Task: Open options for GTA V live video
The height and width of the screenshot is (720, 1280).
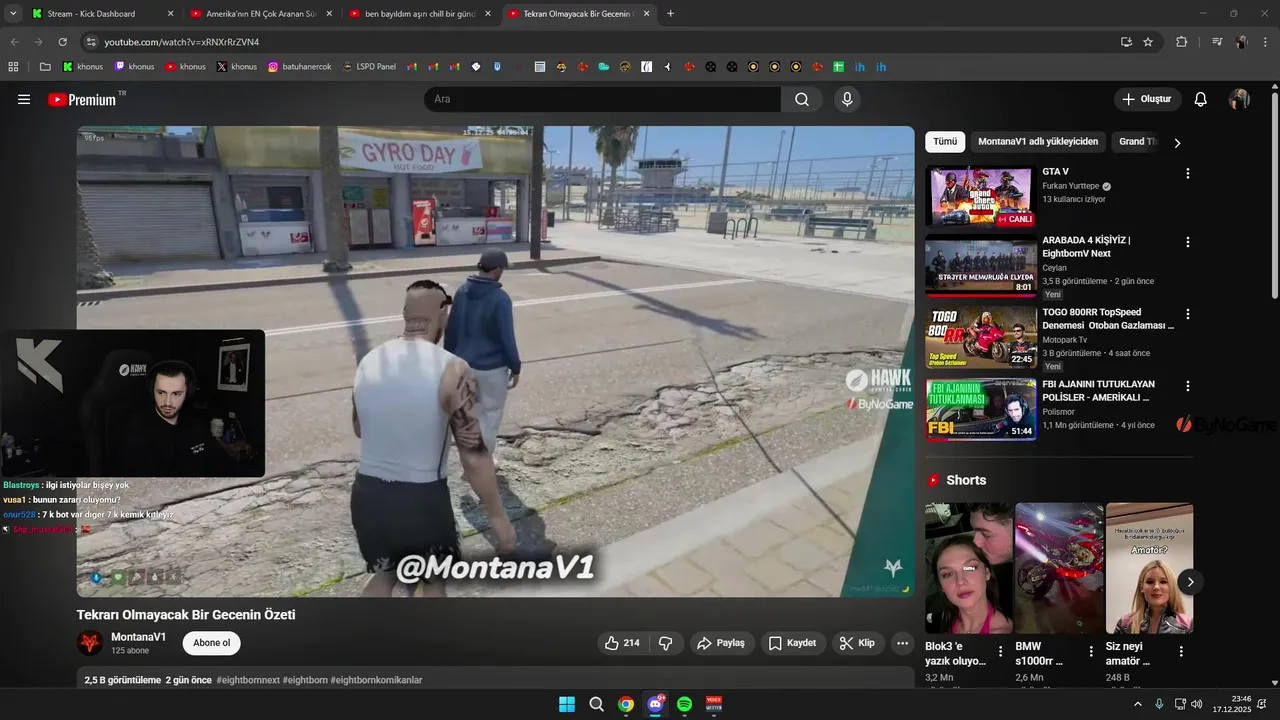Action: pos(1188,173)
